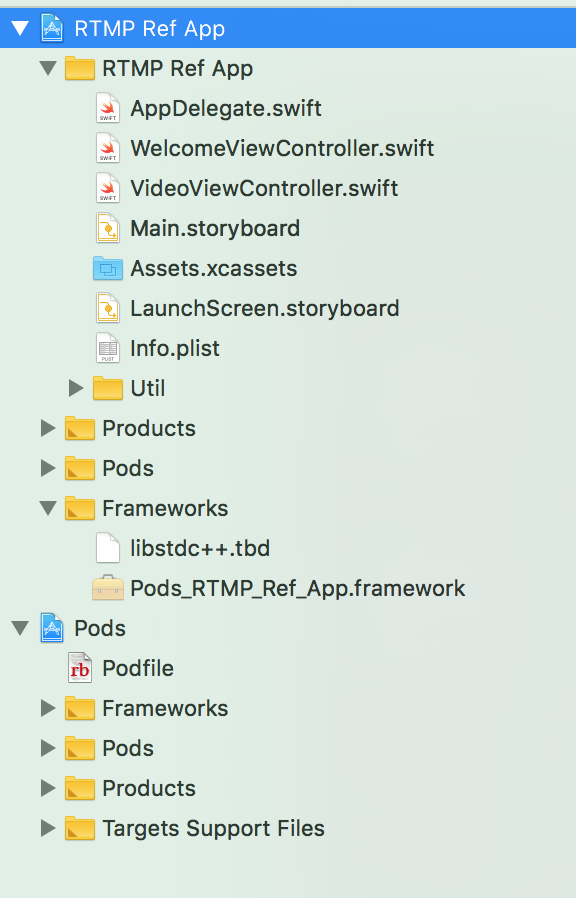Collapse the Frameworks group containing libstdc++.tbd
This screenshot has width=576, height=898.
[x=48, y=509]
